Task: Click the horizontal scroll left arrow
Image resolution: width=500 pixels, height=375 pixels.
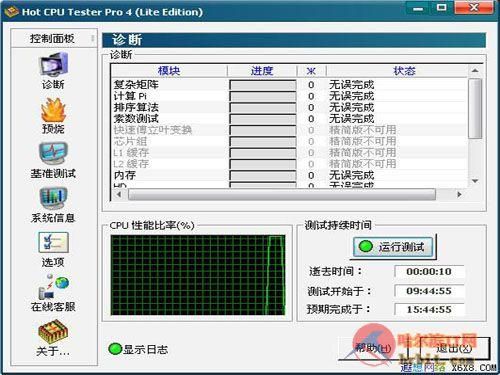Action: (x=119, y=194)
